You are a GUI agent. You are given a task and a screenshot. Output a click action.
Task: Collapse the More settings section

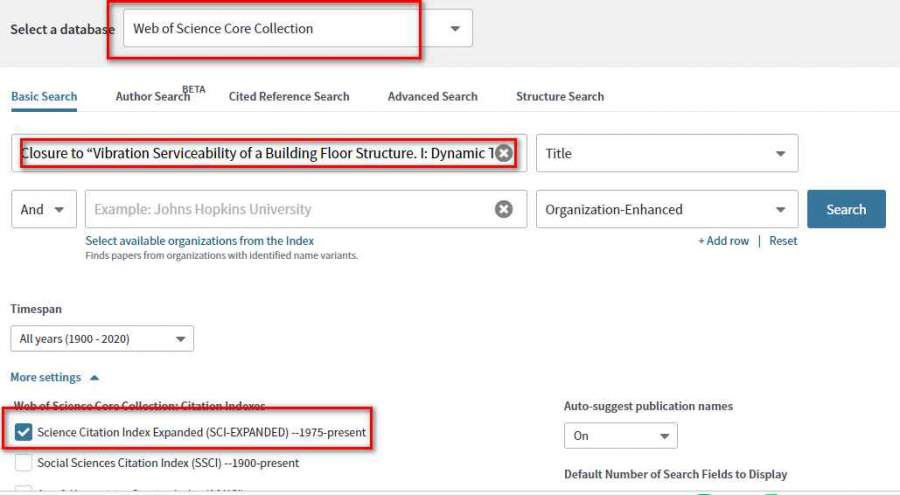click(55, 378)
